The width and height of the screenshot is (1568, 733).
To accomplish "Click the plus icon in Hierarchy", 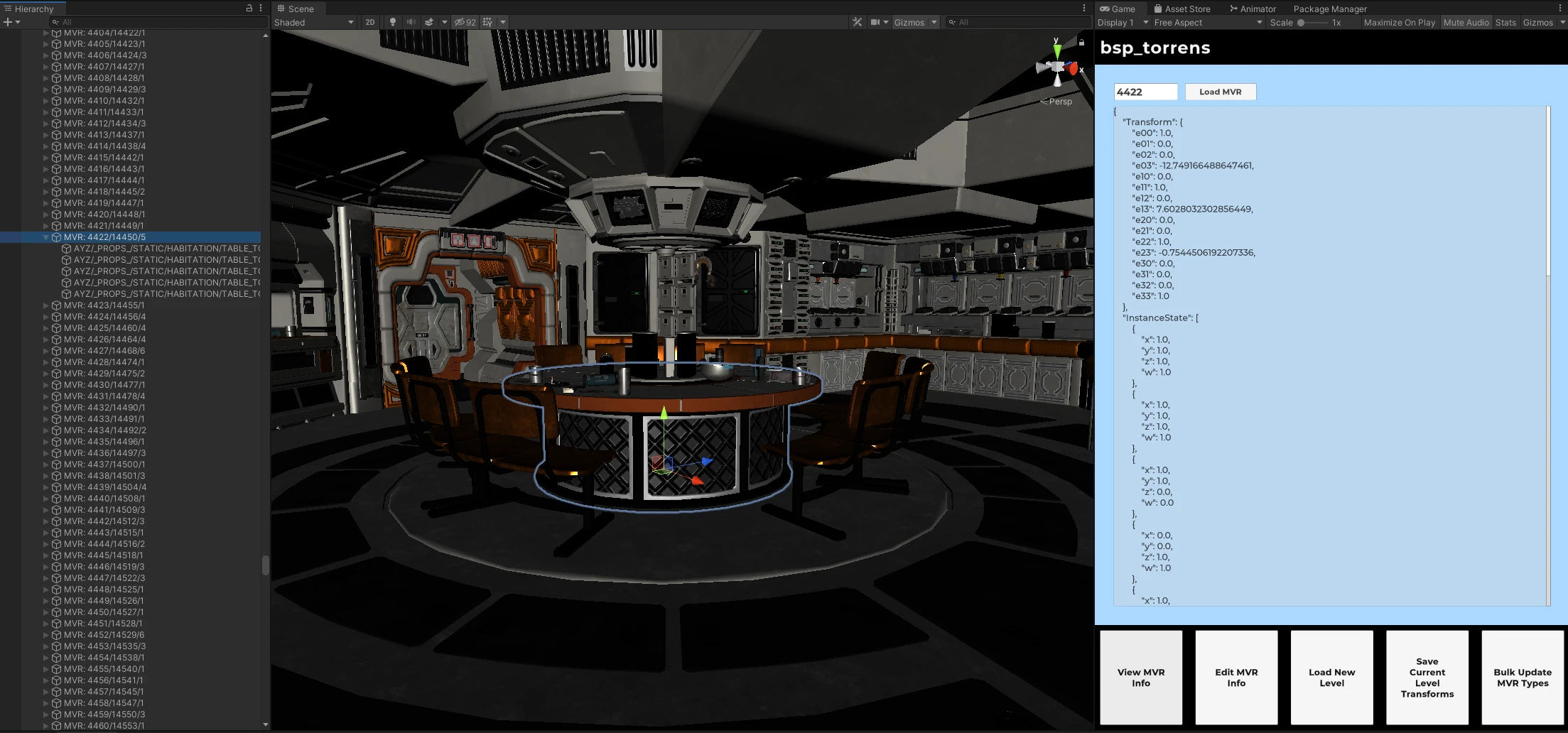I will [8, 22].
